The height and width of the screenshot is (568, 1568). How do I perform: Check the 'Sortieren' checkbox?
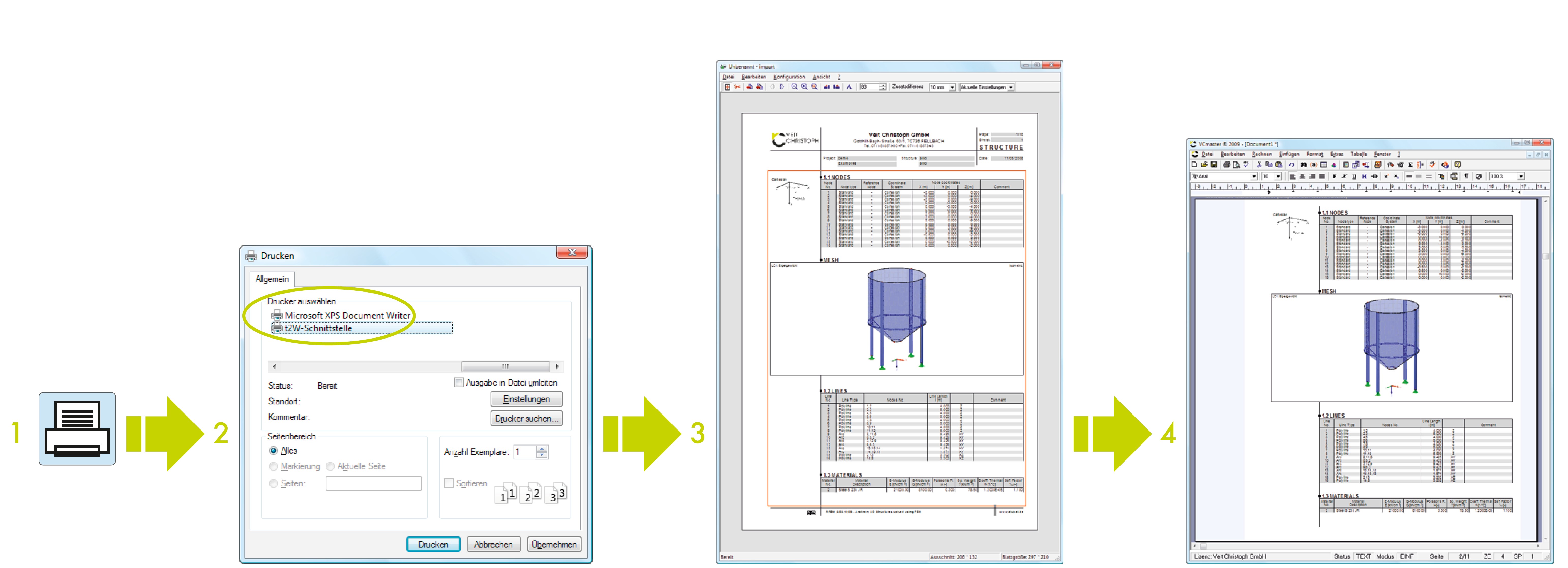pyautogui.click(x=449, y=483)
